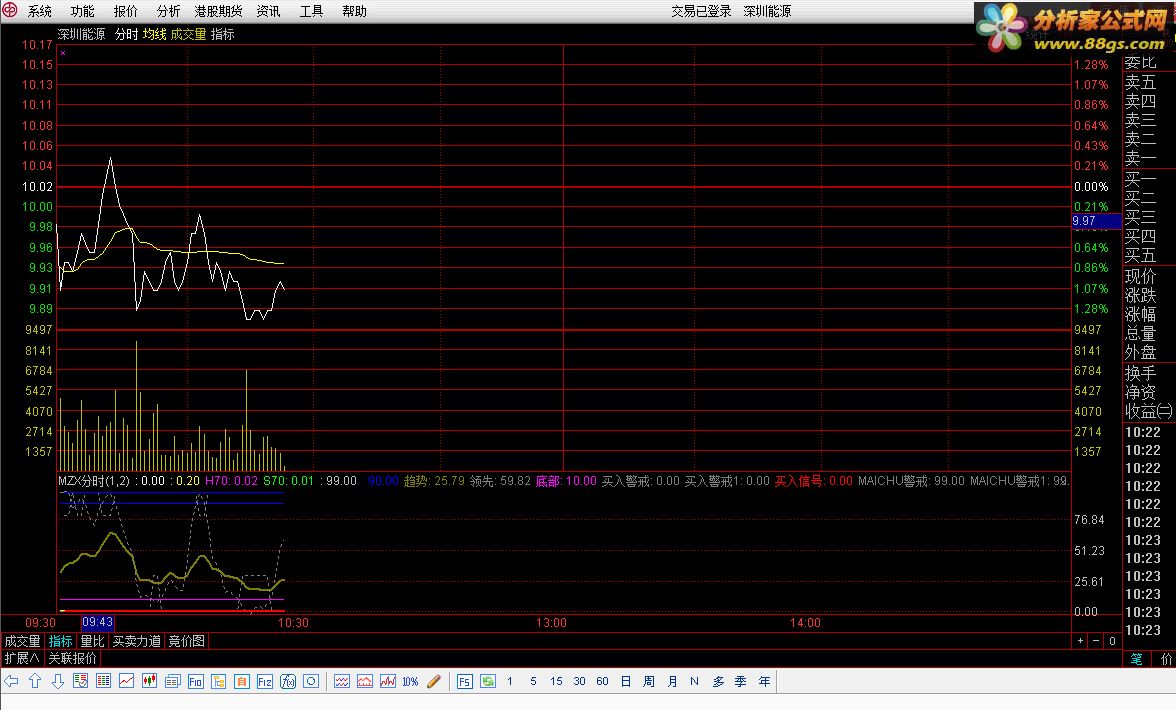Image resolution: width=1176 pixels, height=710 pixels.
Task: Open the 系统 menu
Action: point(40,10)
